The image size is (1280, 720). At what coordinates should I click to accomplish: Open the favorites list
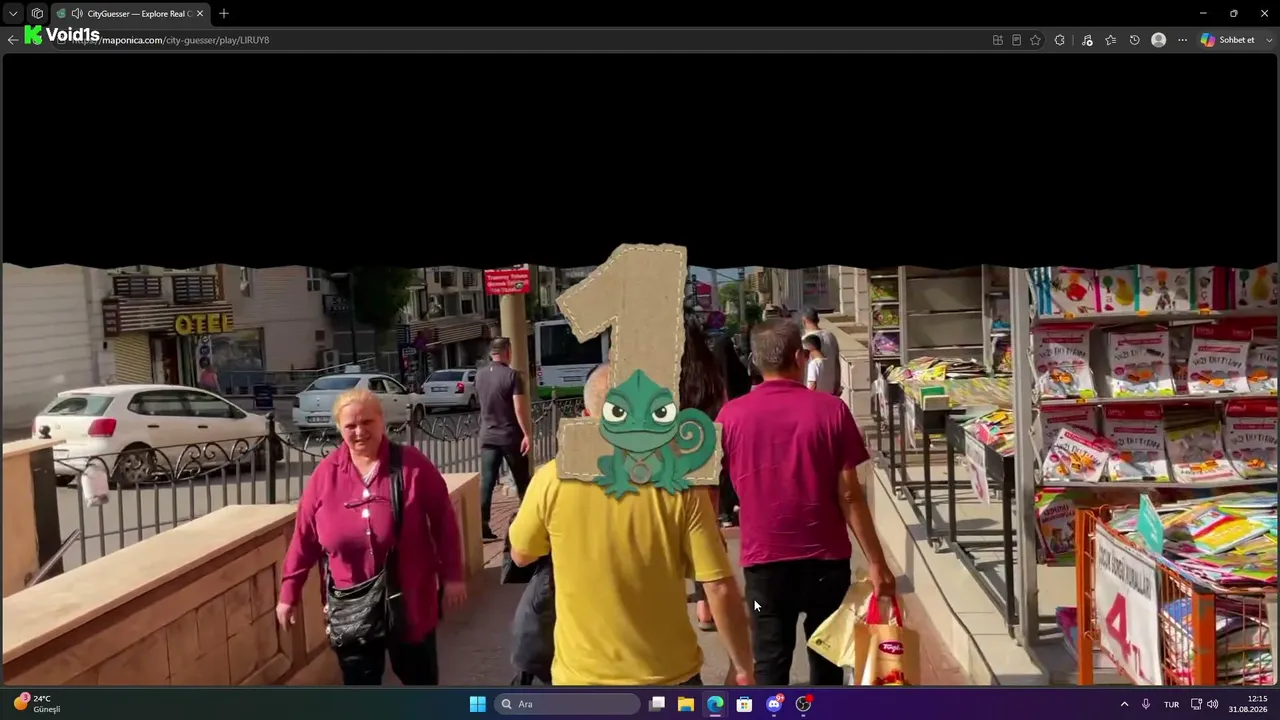(1110, 40)
